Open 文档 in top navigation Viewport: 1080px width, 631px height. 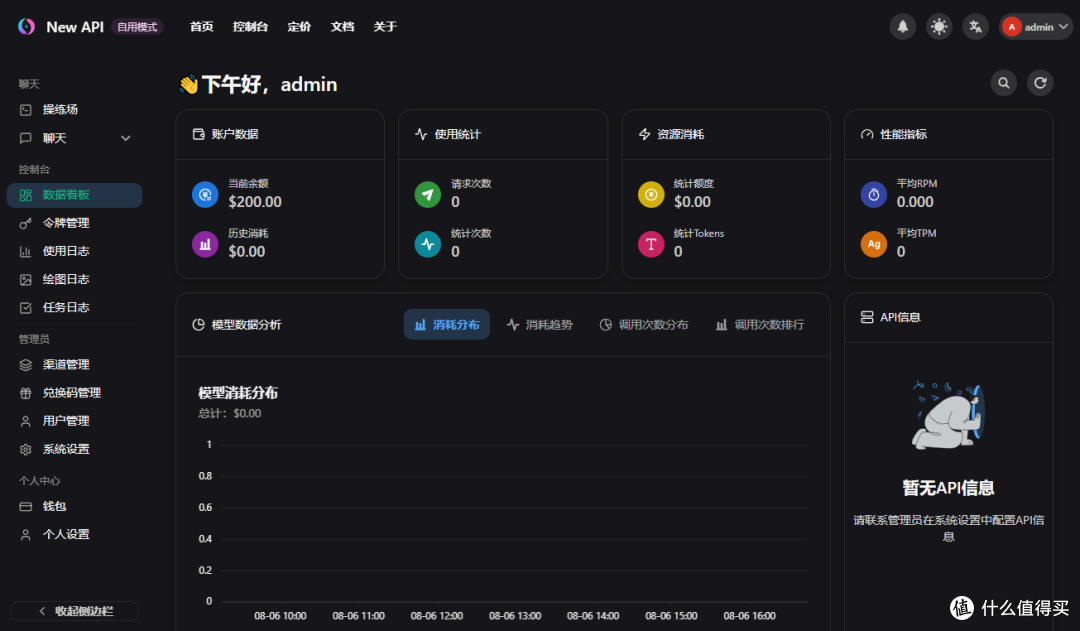click(x=342, y=27)
